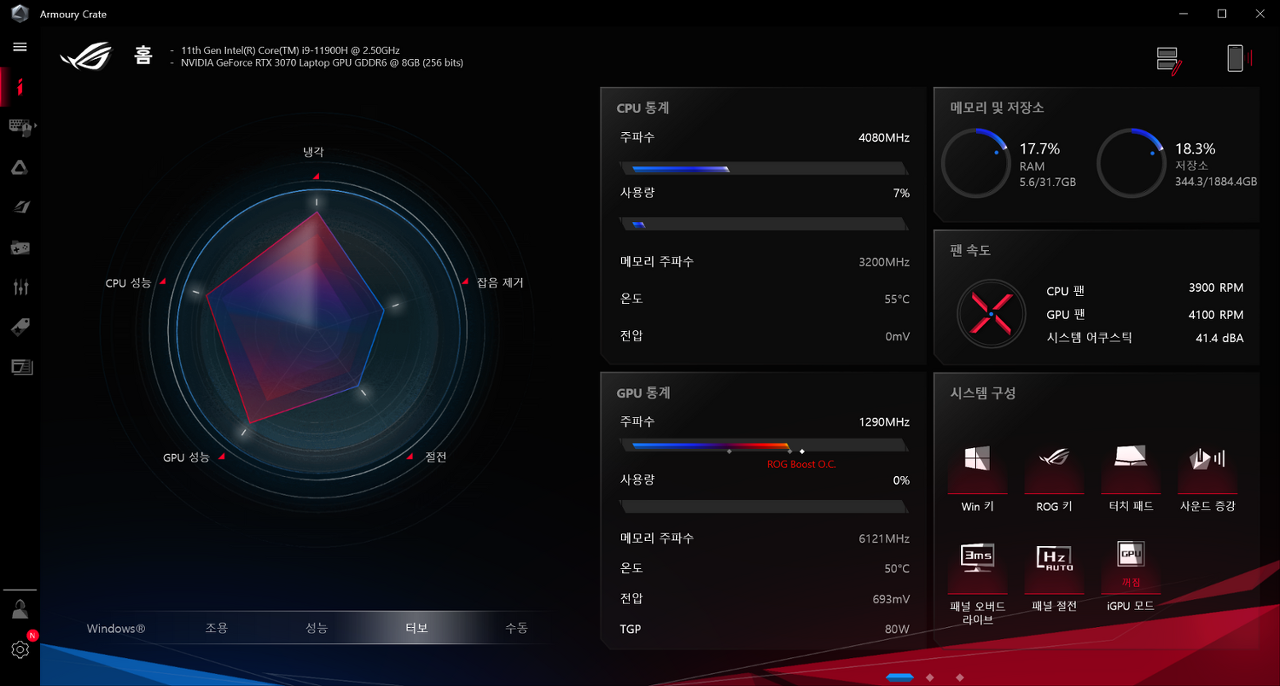The width and height of the screenshot is (1280, 686).
Task: Click the CPU 성능 radar label
Action: [x=128, y=283]
